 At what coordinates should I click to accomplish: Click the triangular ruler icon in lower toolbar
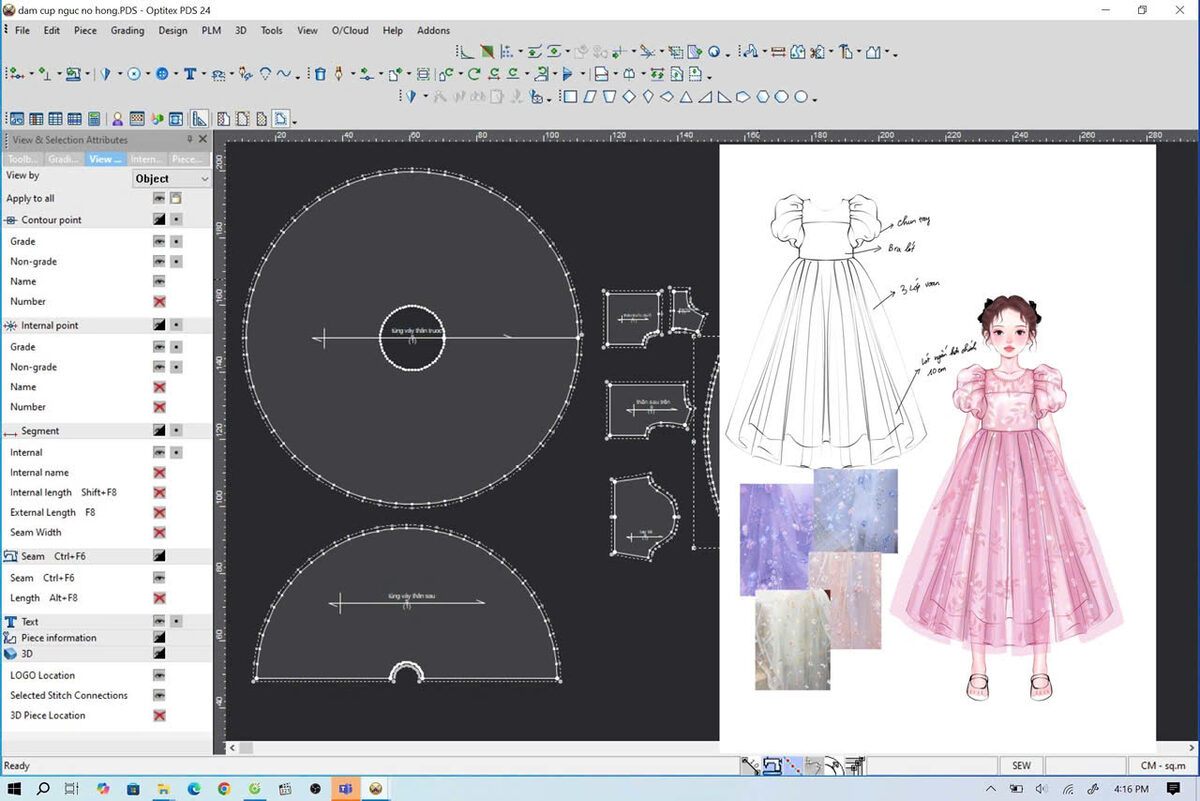(199, 119)
